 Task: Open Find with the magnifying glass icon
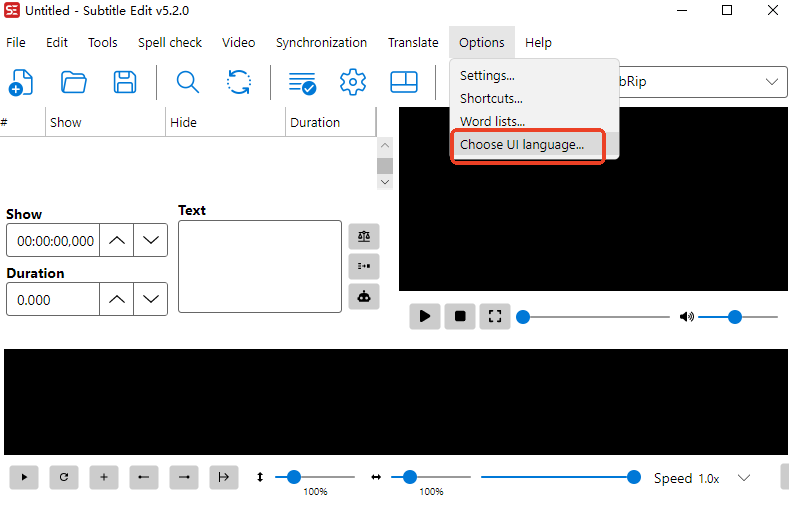pos(188,82)
